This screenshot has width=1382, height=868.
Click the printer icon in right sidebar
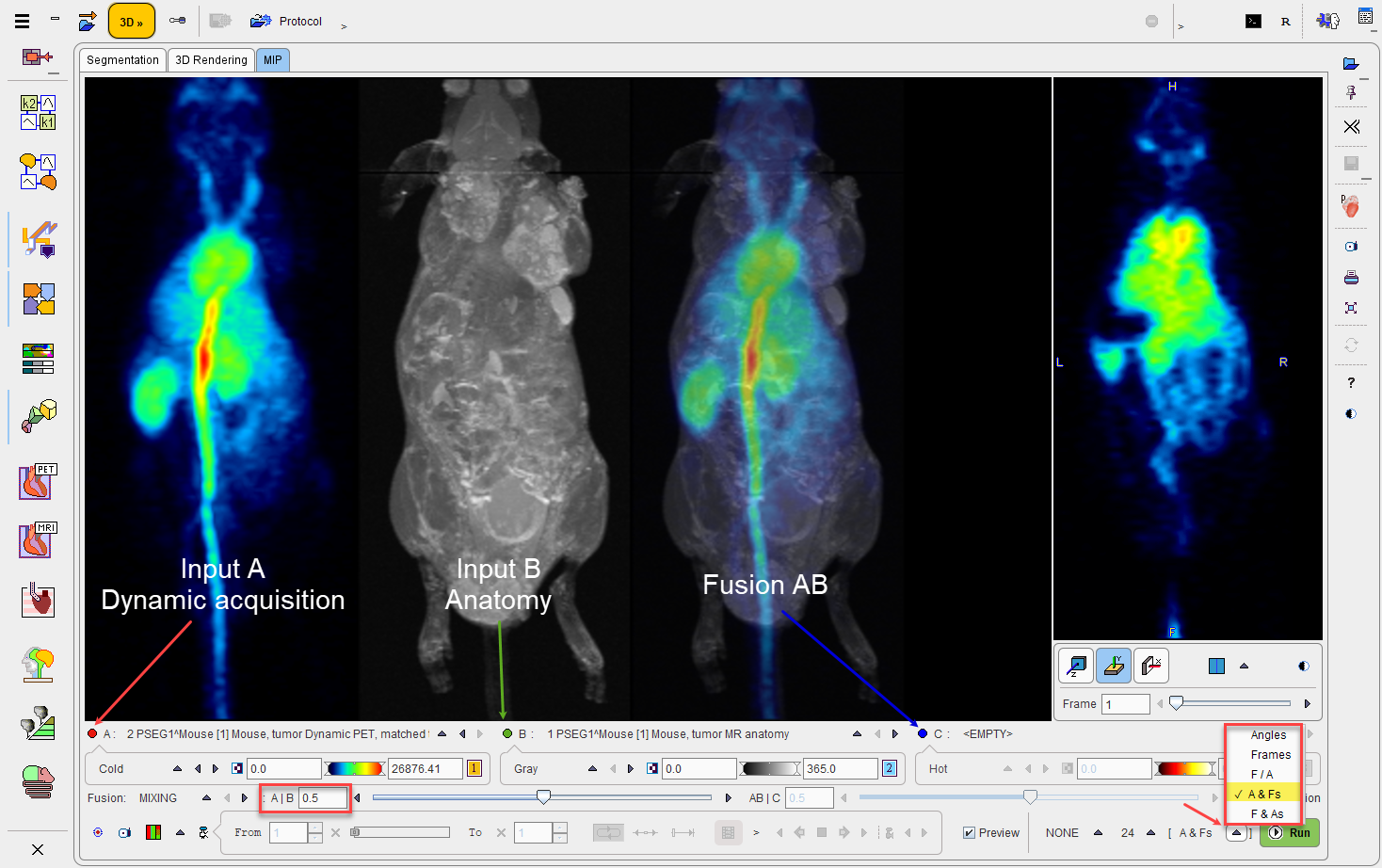click(1351, 278)
